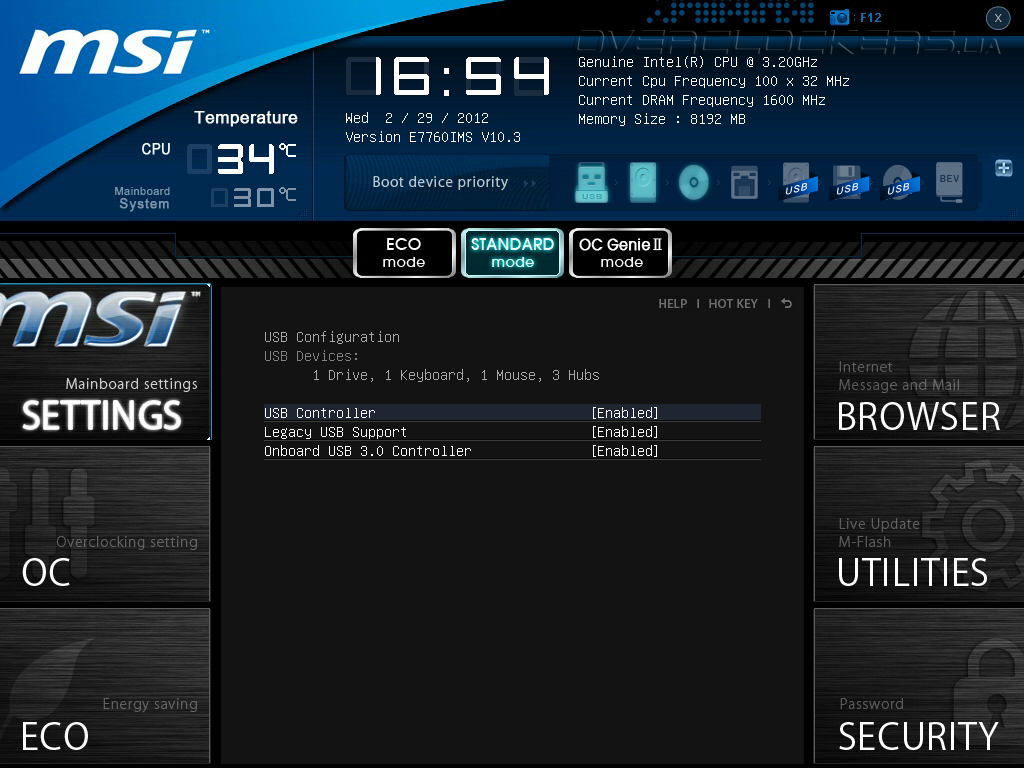
Task: Click the 1 Drive, 1 Keyboard devices line
Action: [456, 375]
